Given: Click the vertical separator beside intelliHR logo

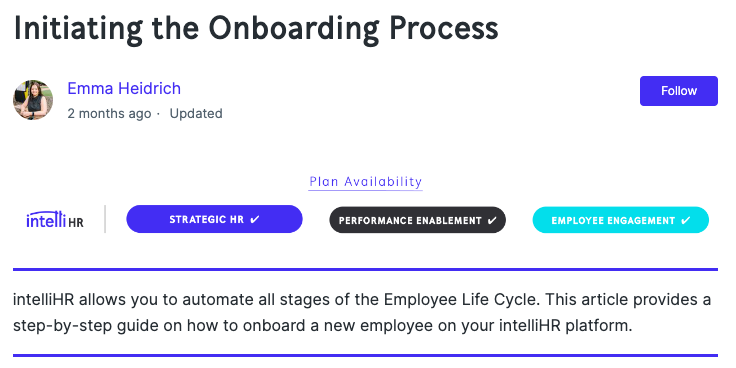Looking at the screenshot, I should tap(105, 219).
